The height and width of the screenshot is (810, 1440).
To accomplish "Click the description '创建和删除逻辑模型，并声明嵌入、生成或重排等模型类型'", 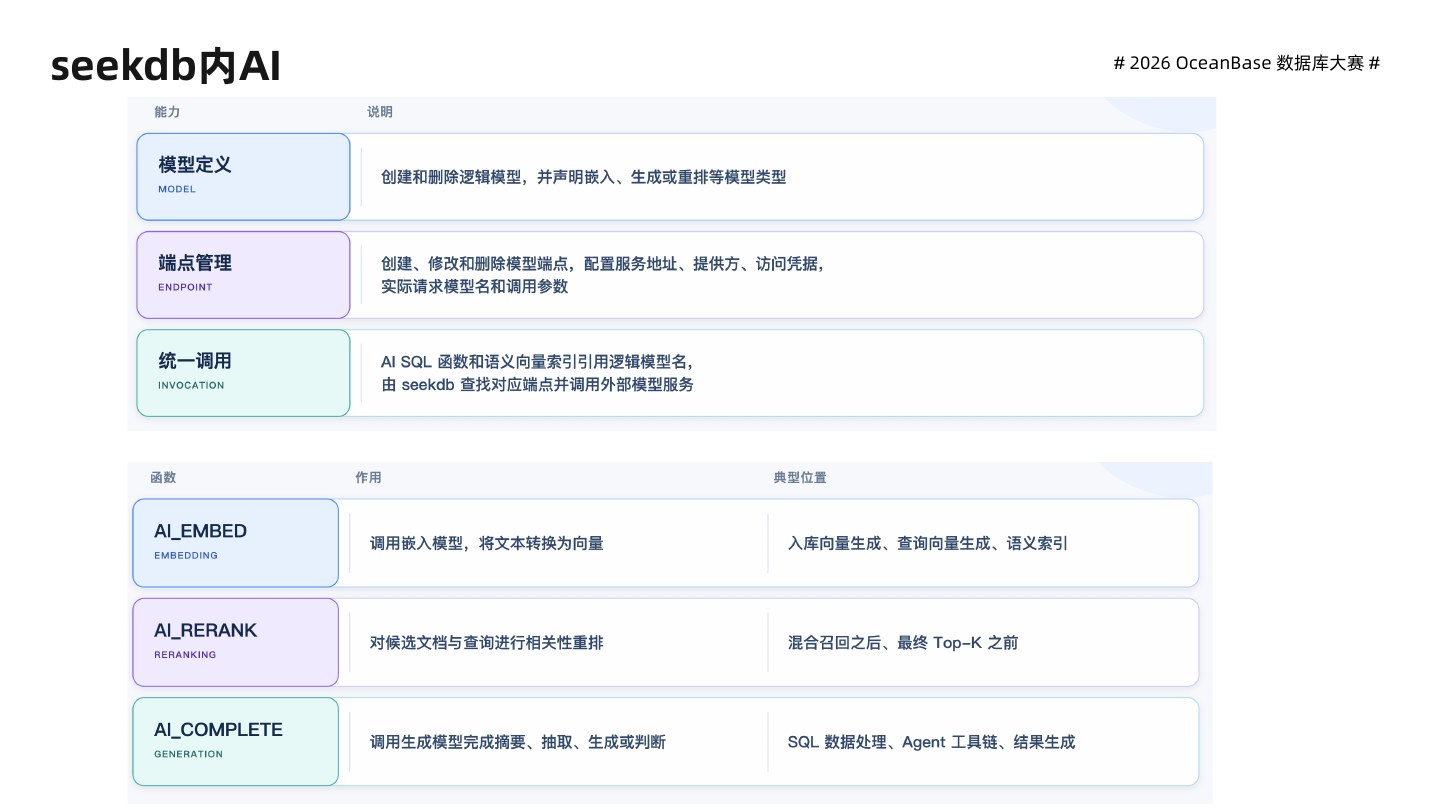I will [x=583, y=177].
